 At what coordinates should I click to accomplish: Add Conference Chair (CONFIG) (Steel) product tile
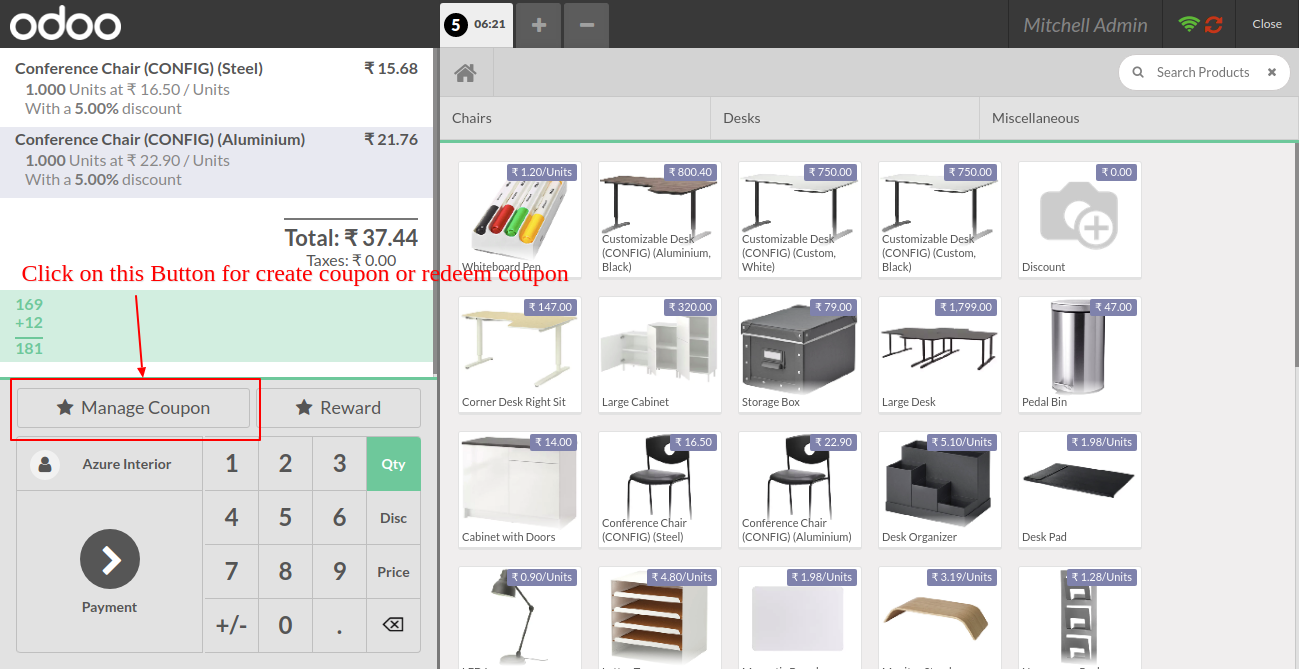click(660, 490)
